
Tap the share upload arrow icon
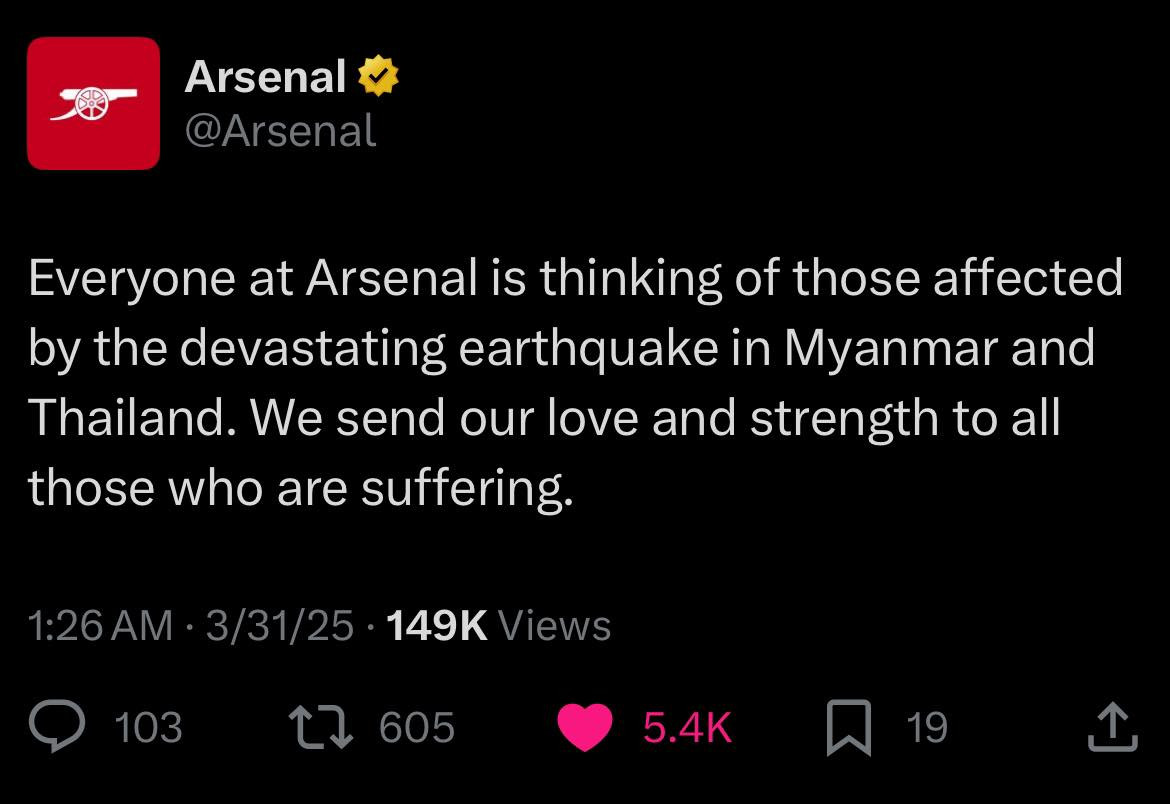[1112, 727]
